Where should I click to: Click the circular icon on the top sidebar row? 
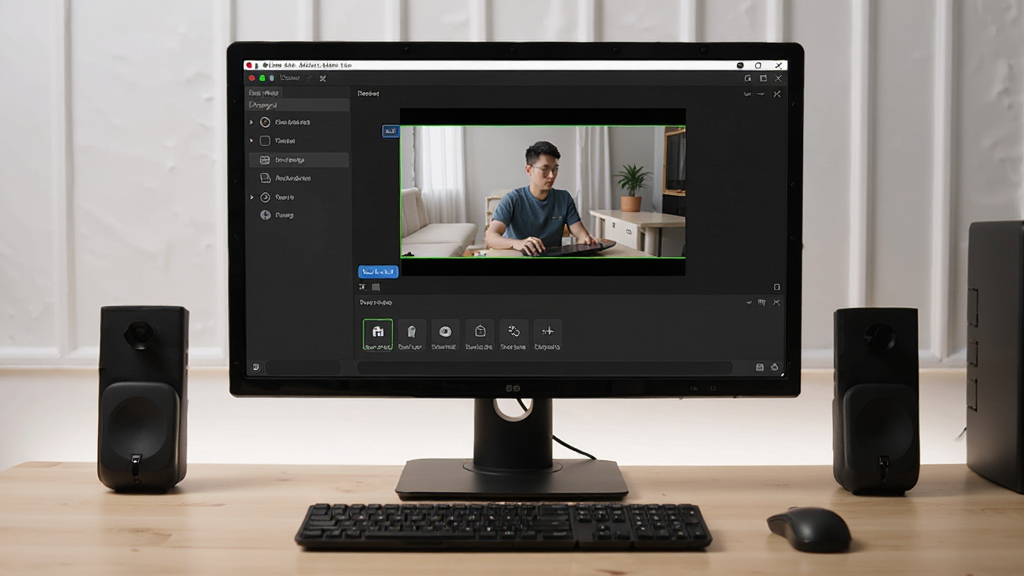[x=265, y=122]
